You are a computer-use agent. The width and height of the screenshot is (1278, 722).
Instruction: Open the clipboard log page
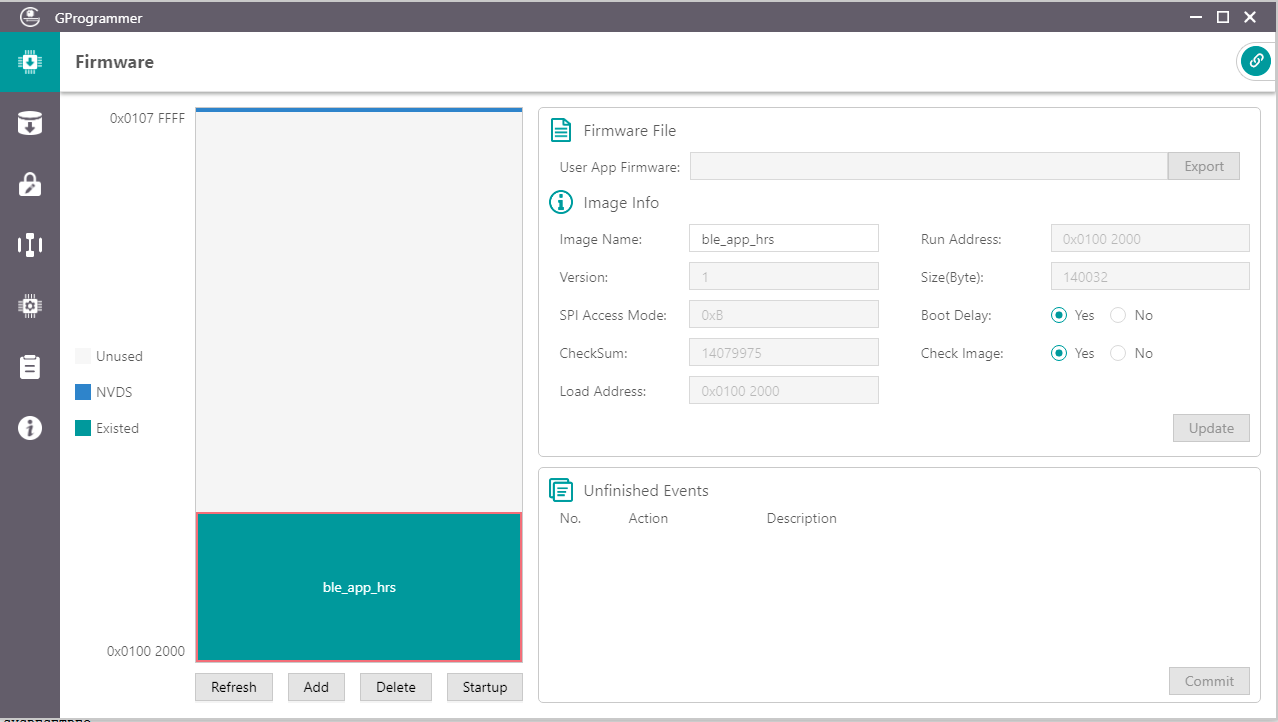point(30,367)
